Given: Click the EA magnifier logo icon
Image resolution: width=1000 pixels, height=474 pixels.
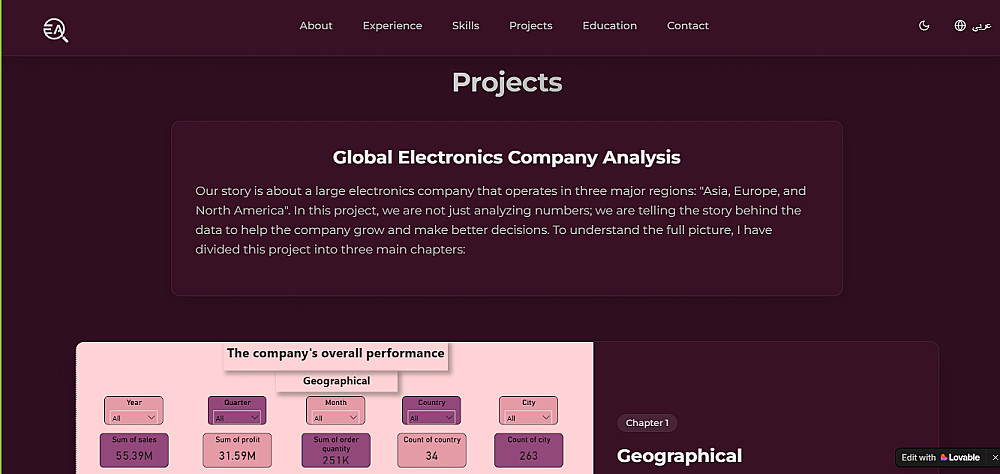Looking at the screenshot, I should pyautogui.click(x=56, y=30).
